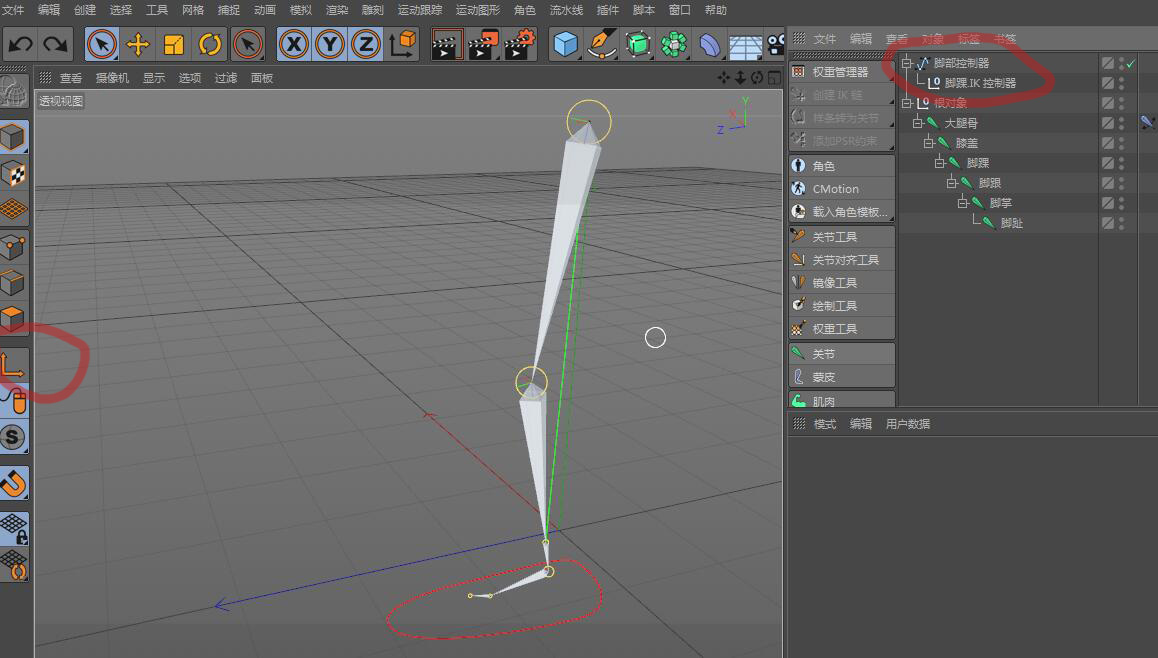Toggle layer checkbox for 膝盖 row
This screenshot has height=658, width=1158.
click(x=1108, y=143)
